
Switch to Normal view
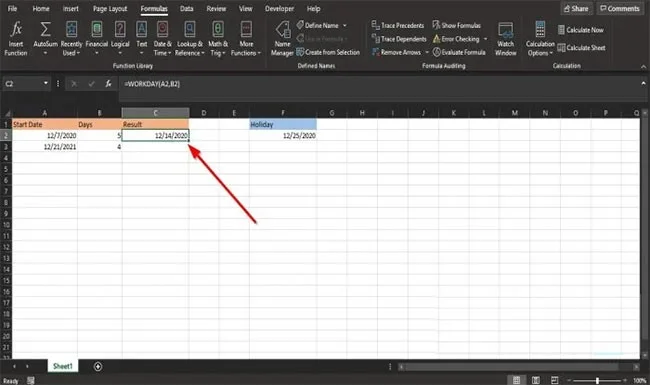pos(516,380)
